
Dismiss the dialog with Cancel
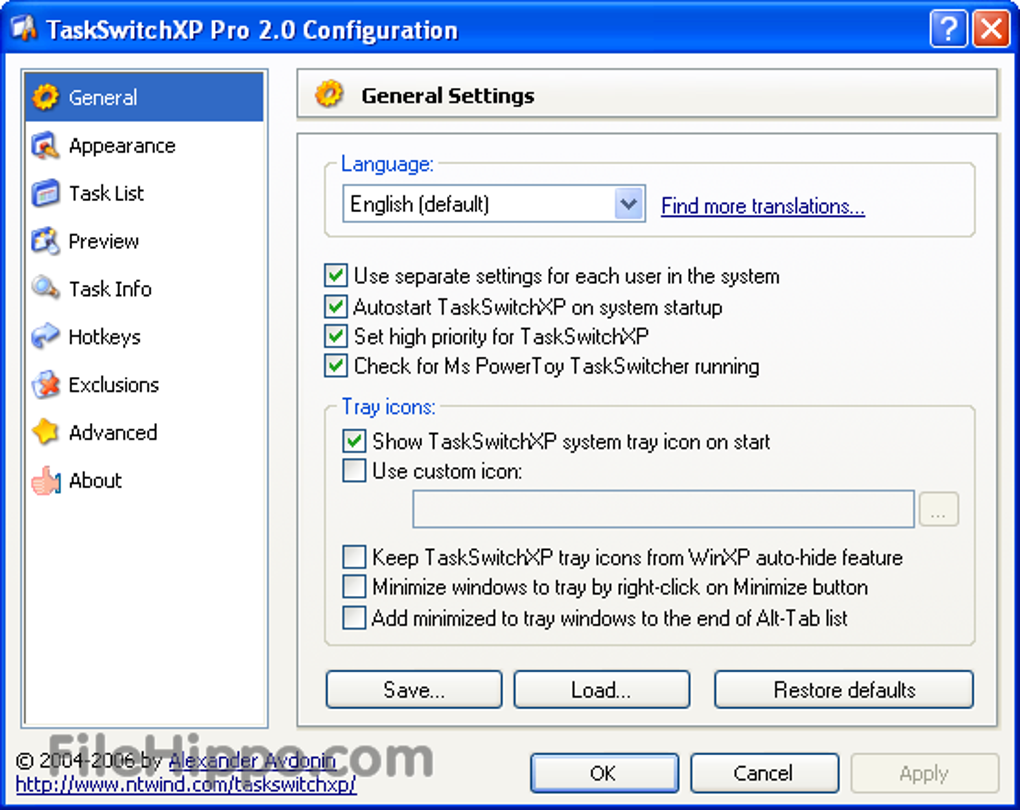tap(764, 773)
